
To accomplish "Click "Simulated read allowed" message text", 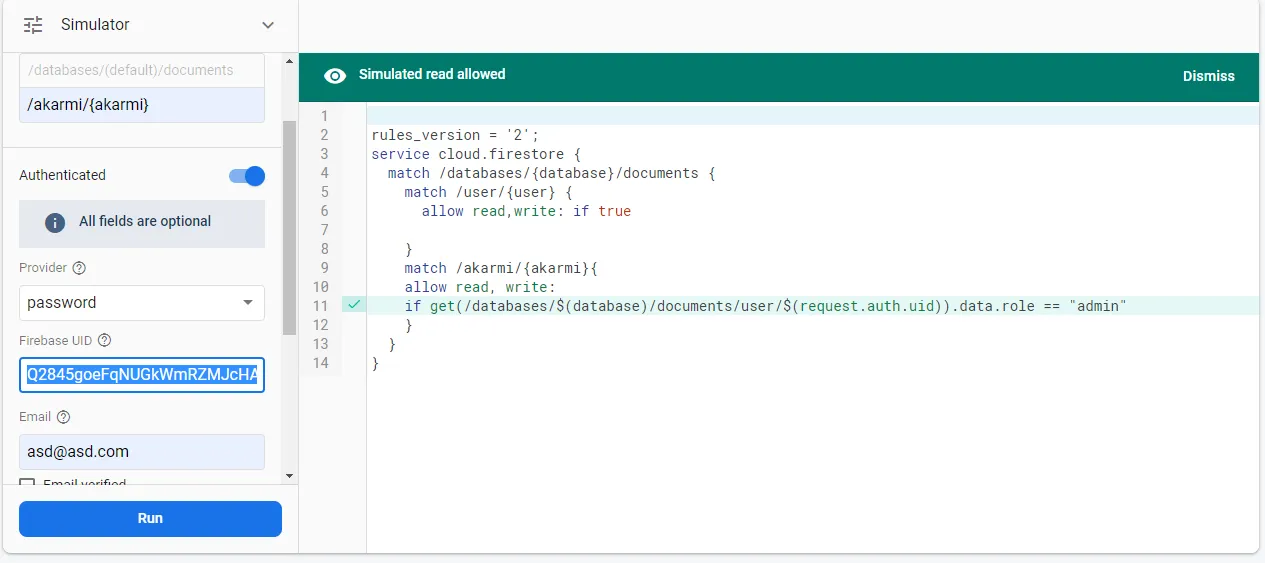I will pos(432,74).
